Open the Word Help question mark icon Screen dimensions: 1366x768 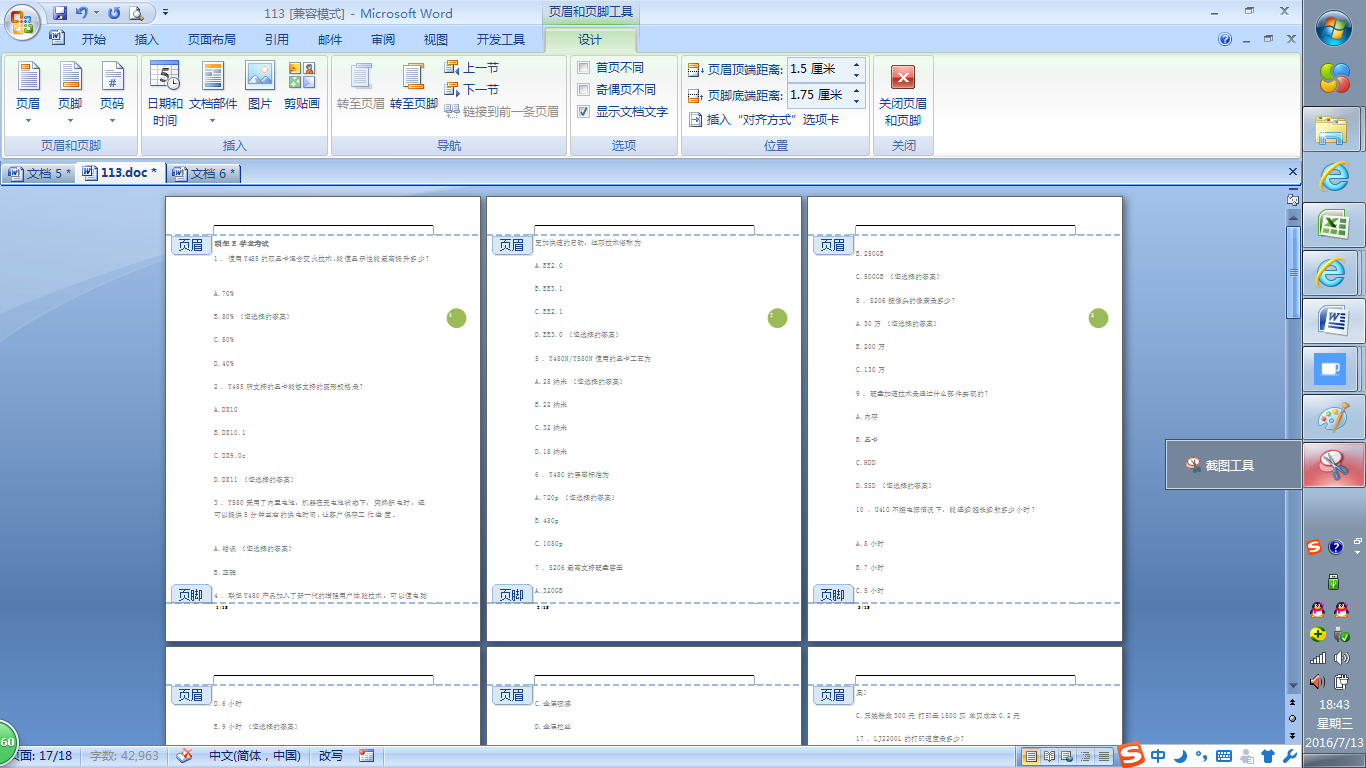[1225, 40]
